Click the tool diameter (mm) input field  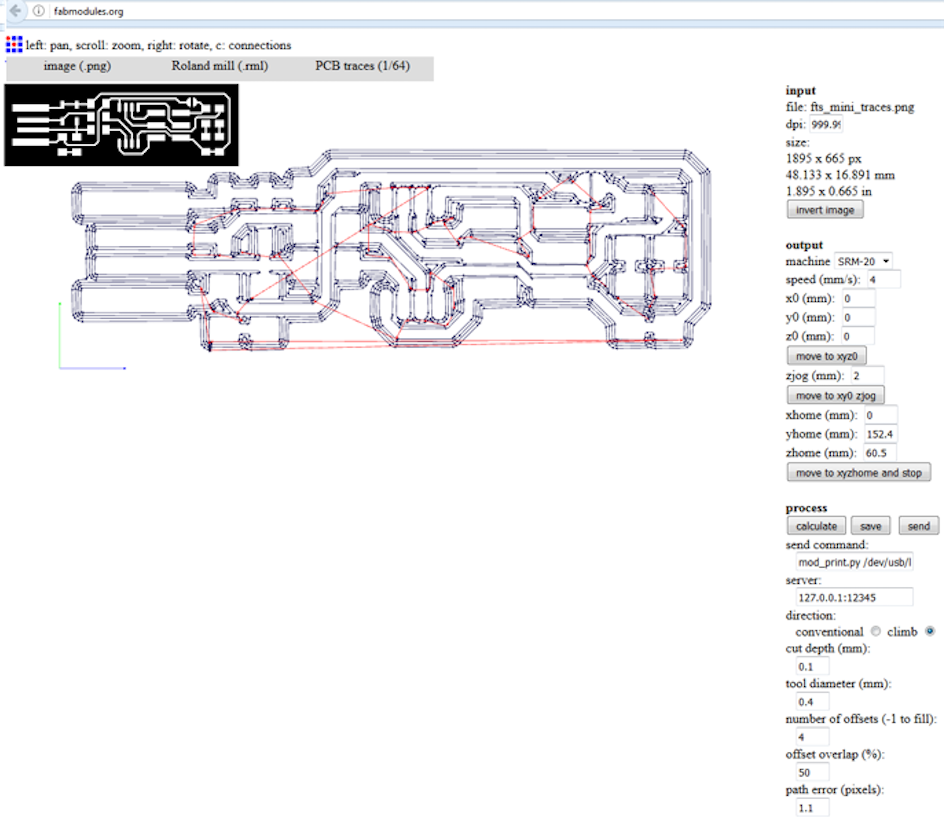pos(812,701)
